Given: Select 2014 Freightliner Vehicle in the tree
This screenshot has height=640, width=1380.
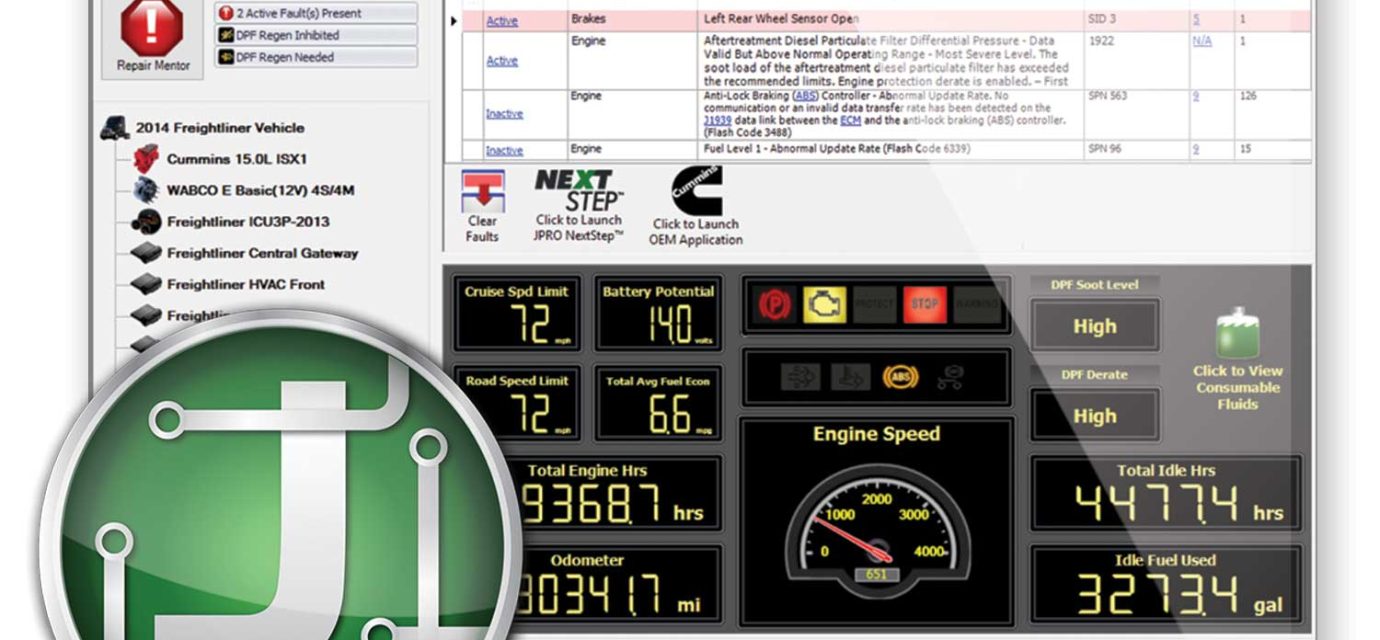Looking at the screenshot, I should [220, 128].
